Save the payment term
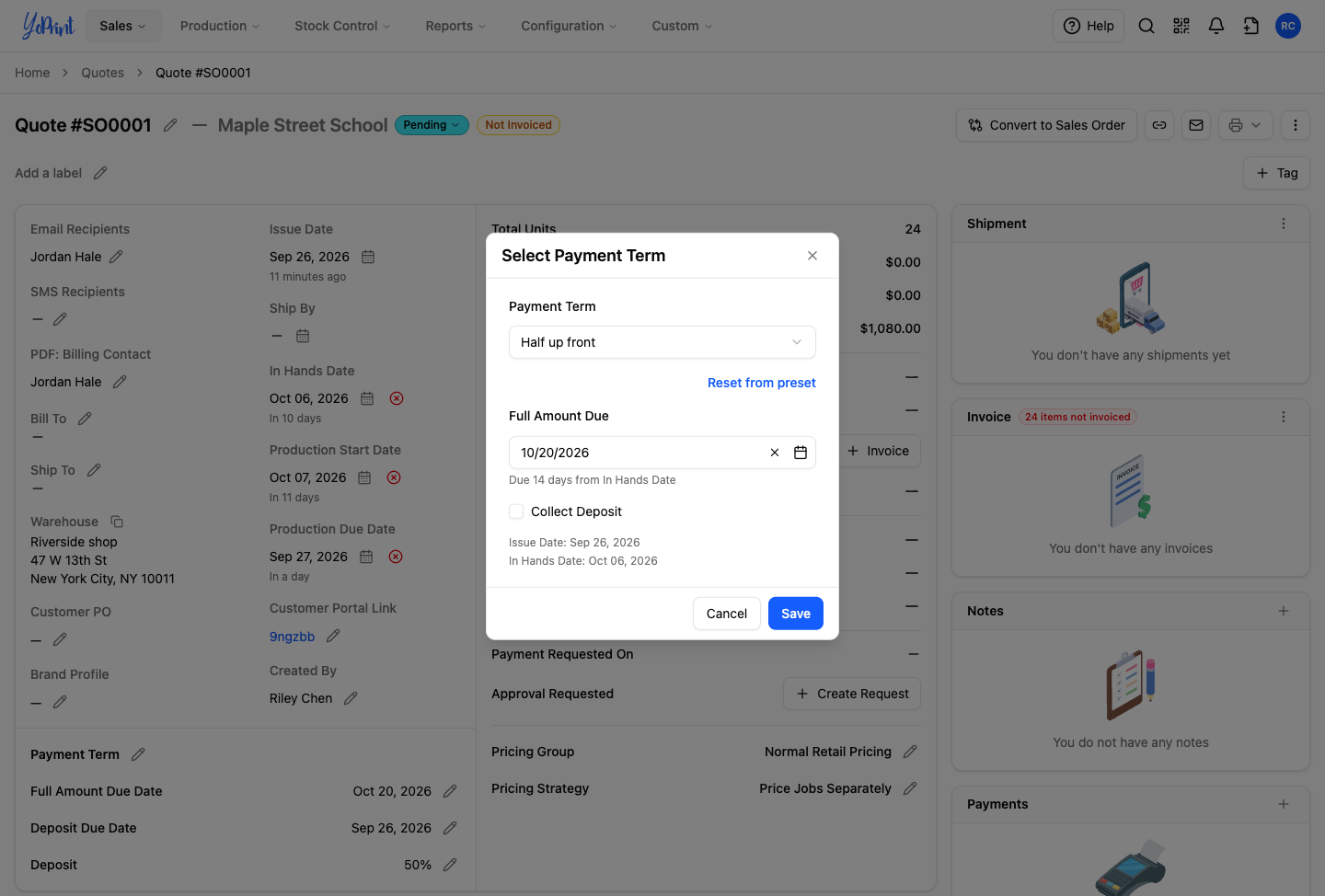 [796, 614]
